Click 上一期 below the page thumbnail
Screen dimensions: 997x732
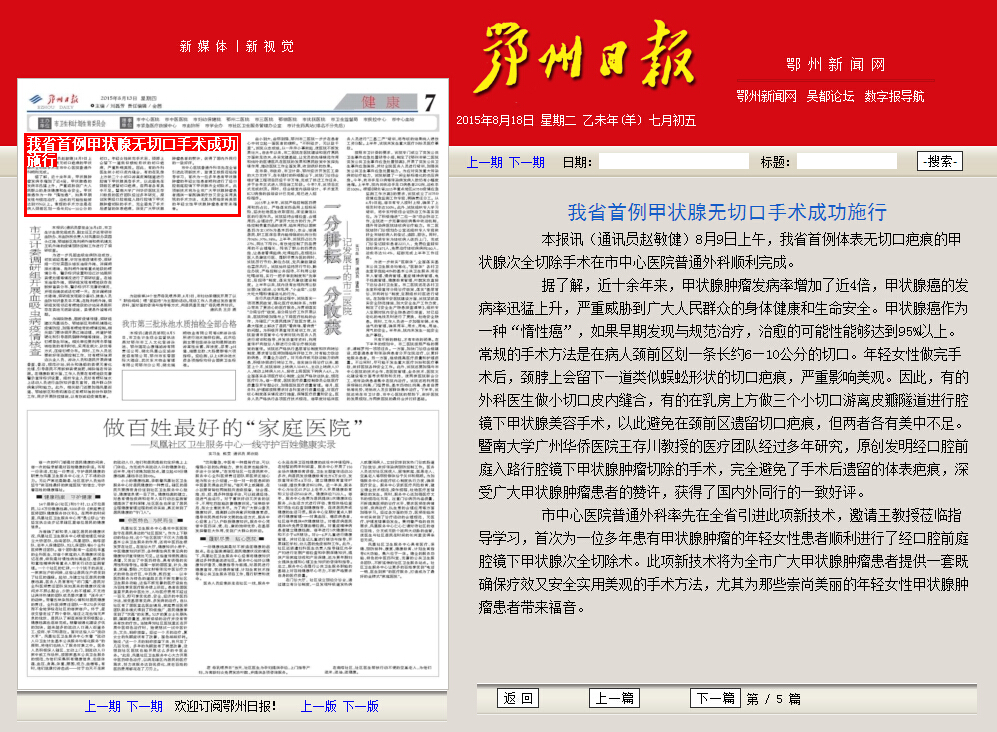coord(102,707)
